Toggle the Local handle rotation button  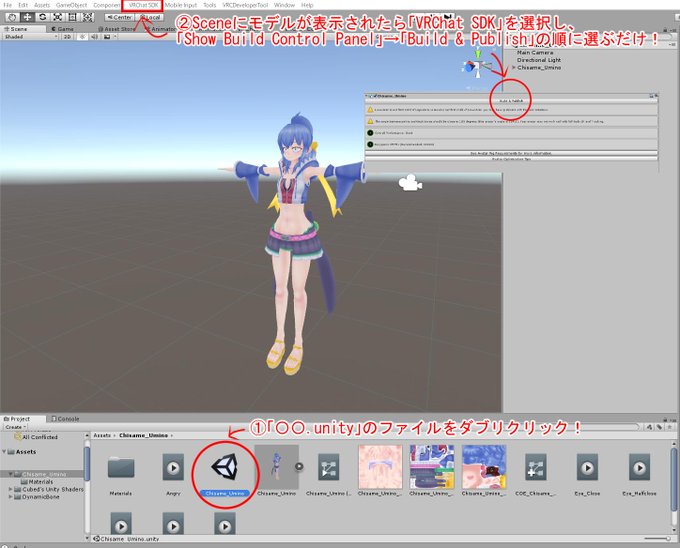(150, 17)
